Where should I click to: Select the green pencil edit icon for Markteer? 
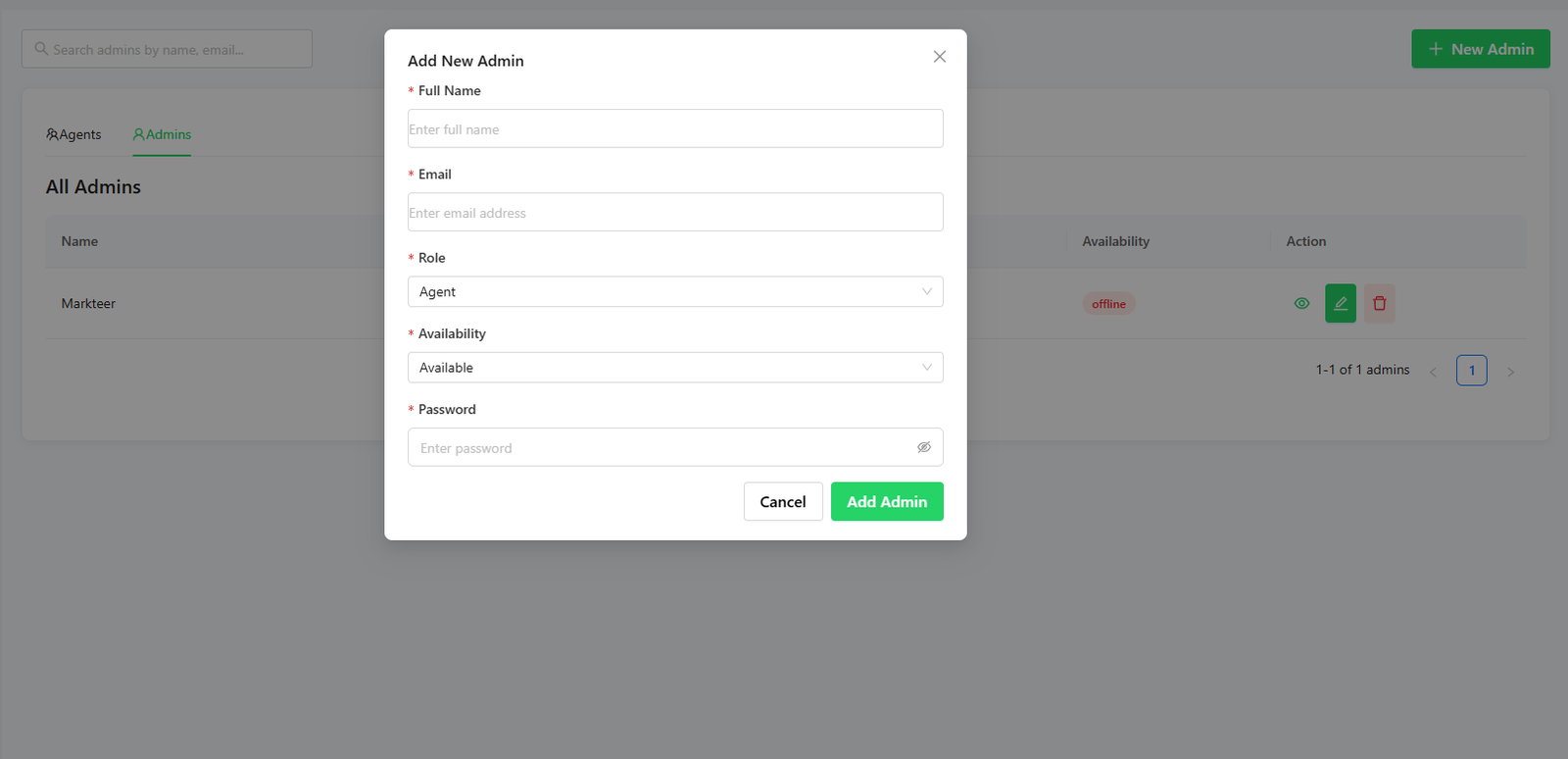click(1340, 303)
